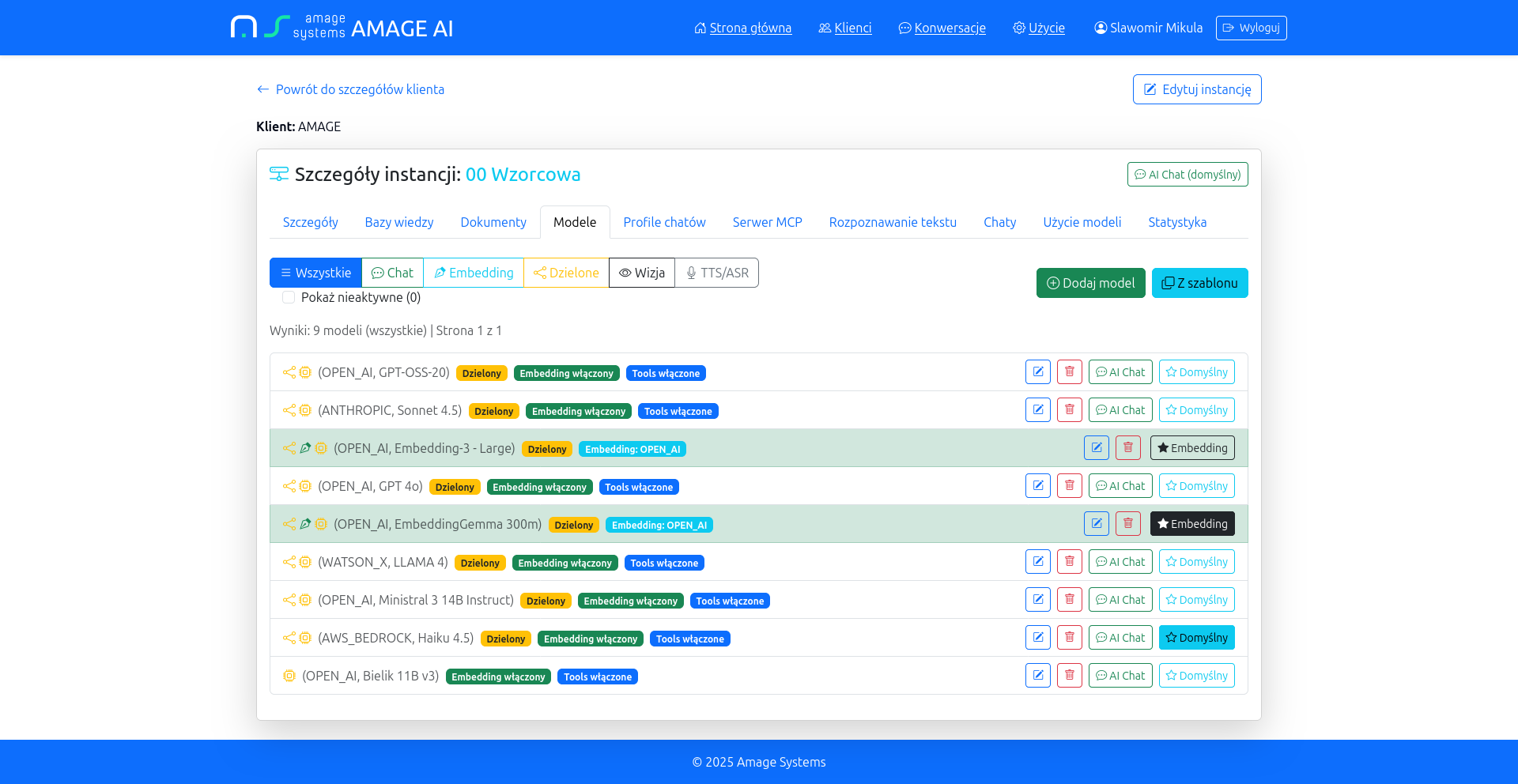Filter models by Embedding type
The width and height of the screenshot is (1518, 784).
pyautogui.click(x=473, y=273)
